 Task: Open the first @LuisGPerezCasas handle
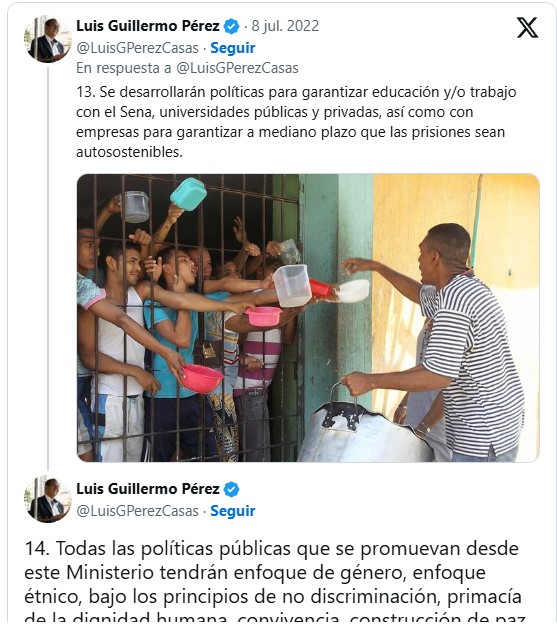coord(137,48)
